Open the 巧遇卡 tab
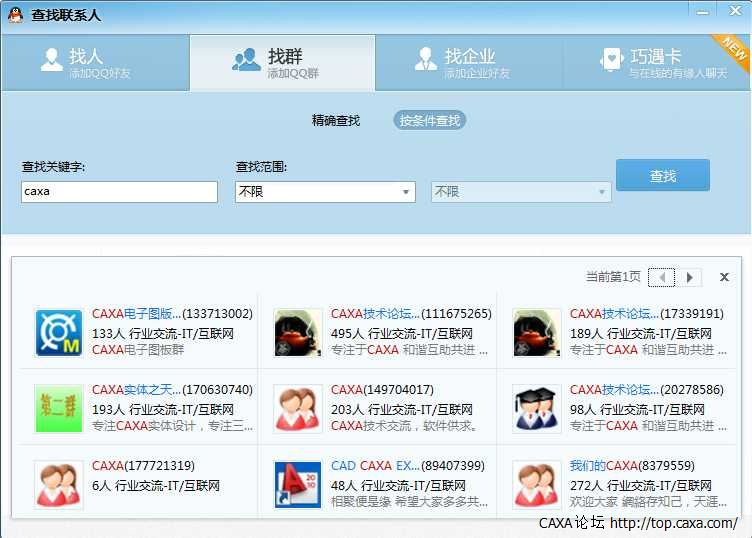This screenshot has width=752, height=538. 656,62
